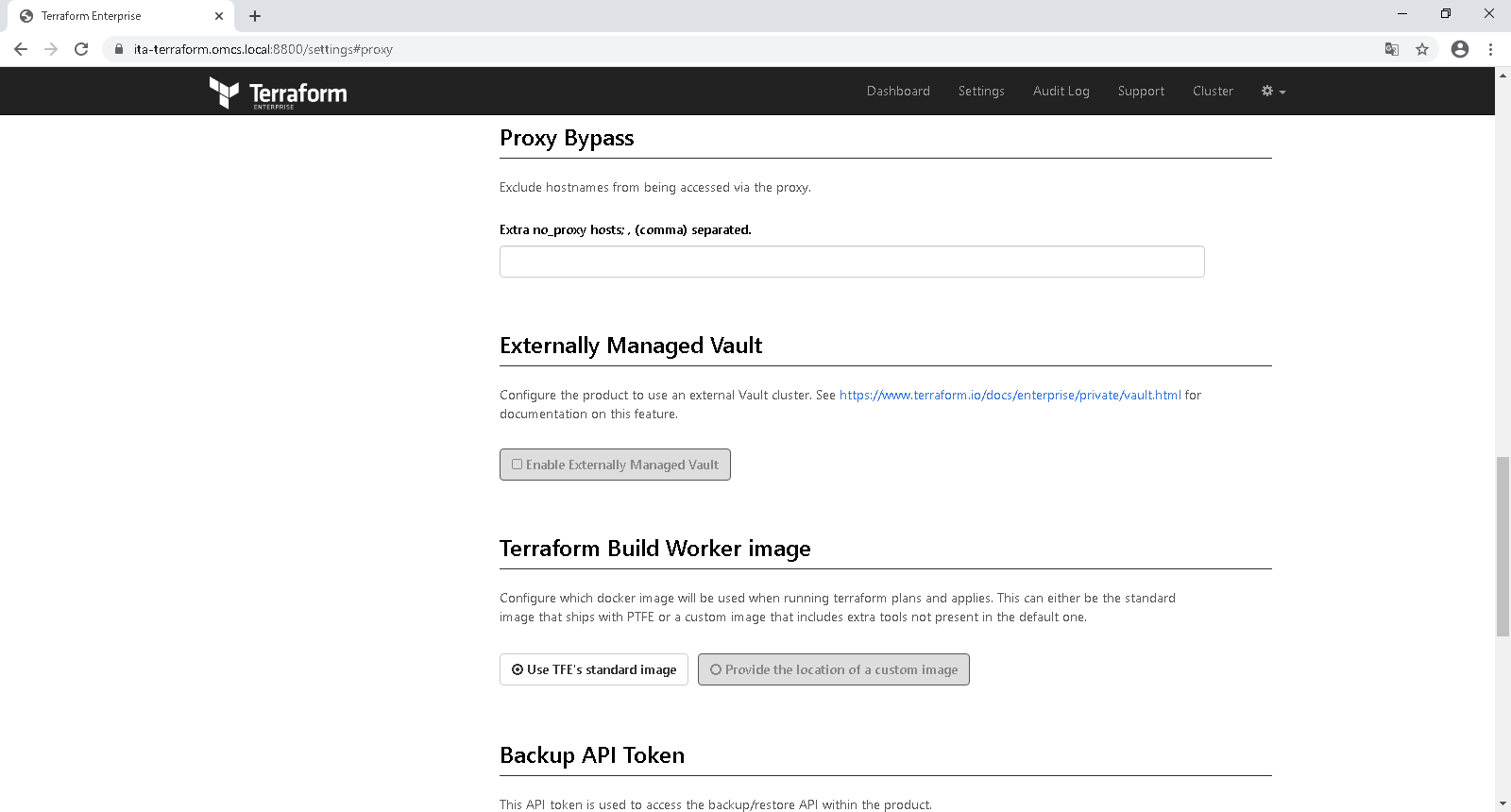This screenshot has width=1511, height=812.
Task: Select Provide the location of a custom image
Action: (x=834, y=669)
